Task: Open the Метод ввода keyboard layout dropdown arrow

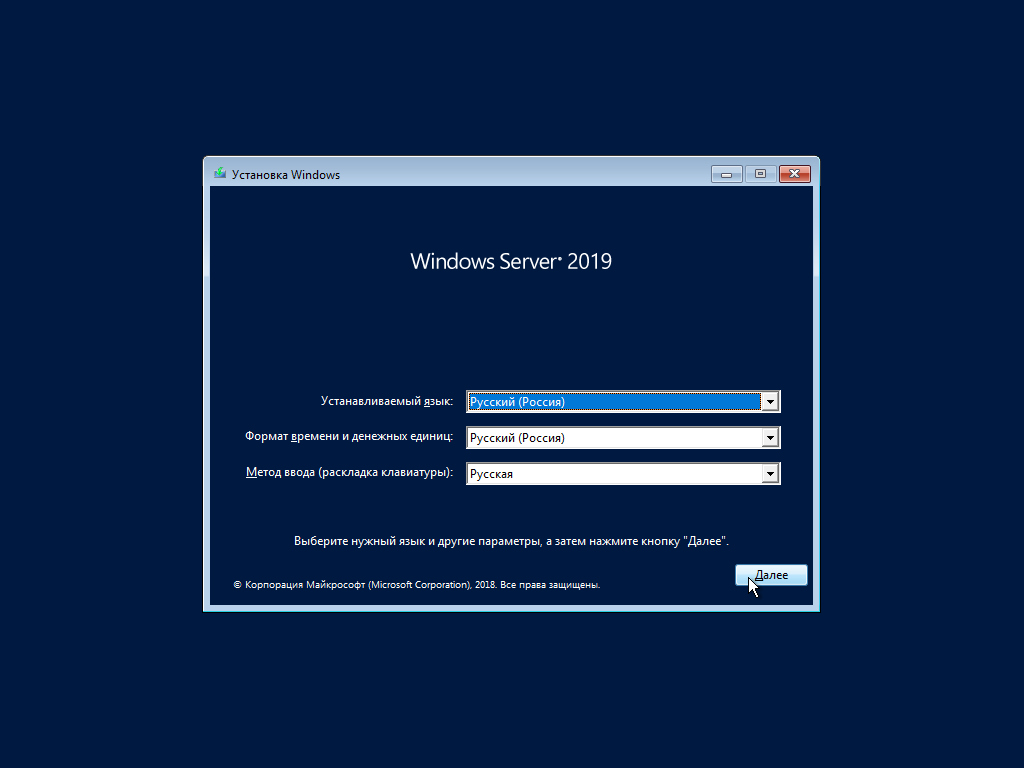Action: pyautogui.click(x=770, y=473)
